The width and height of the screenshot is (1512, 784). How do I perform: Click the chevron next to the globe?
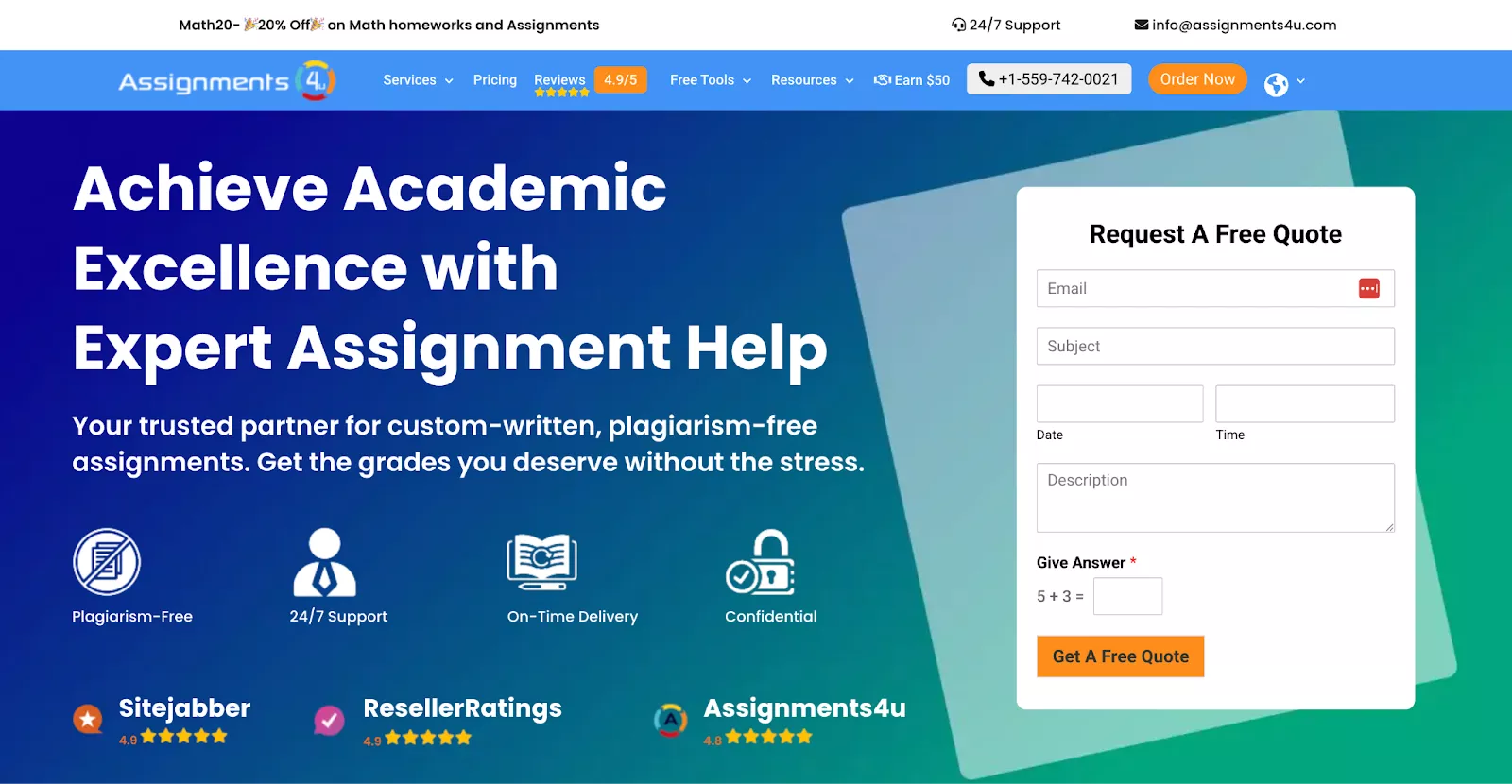pos(1300,81)
